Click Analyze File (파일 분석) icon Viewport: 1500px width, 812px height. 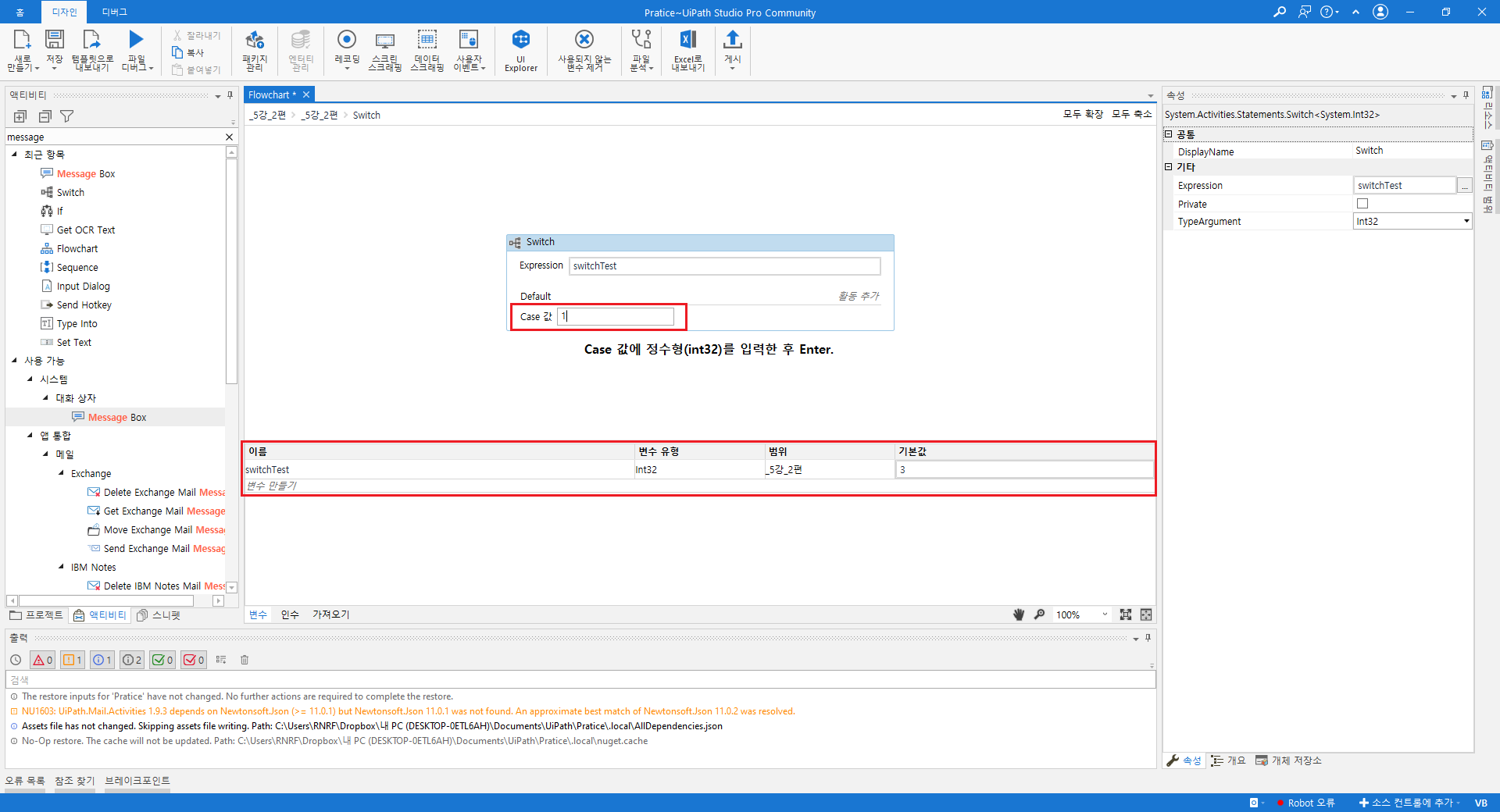point(641,39)
